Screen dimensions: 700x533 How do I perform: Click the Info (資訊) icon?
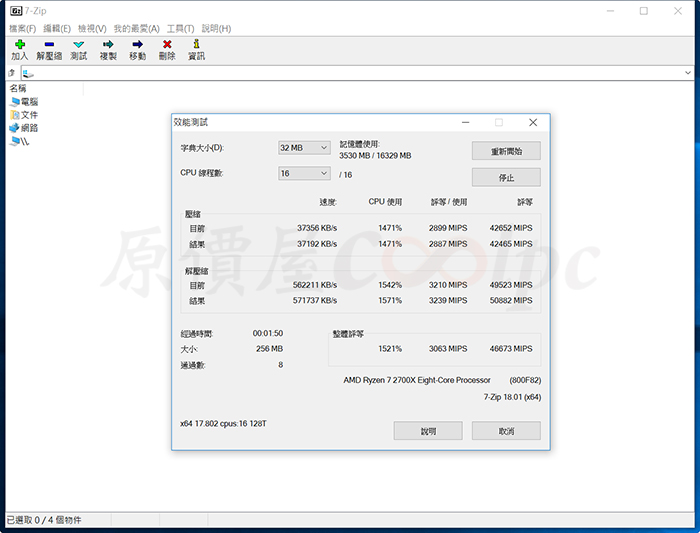pyautogui.click(x=196, y=44)
